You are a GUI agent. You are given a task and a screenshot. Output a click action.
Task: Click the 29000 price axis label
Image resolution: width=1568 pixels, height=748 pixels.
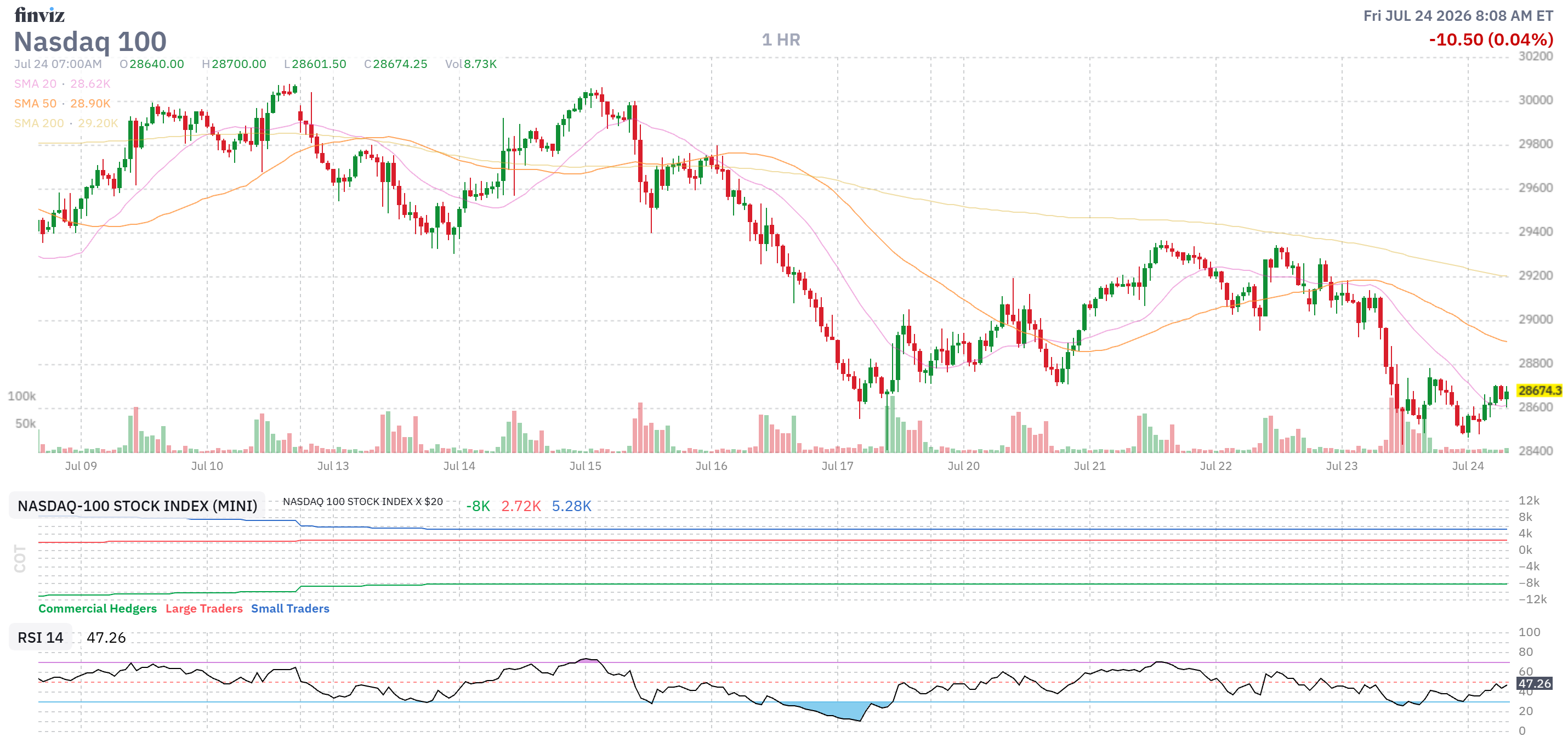tap(1536, 319)
